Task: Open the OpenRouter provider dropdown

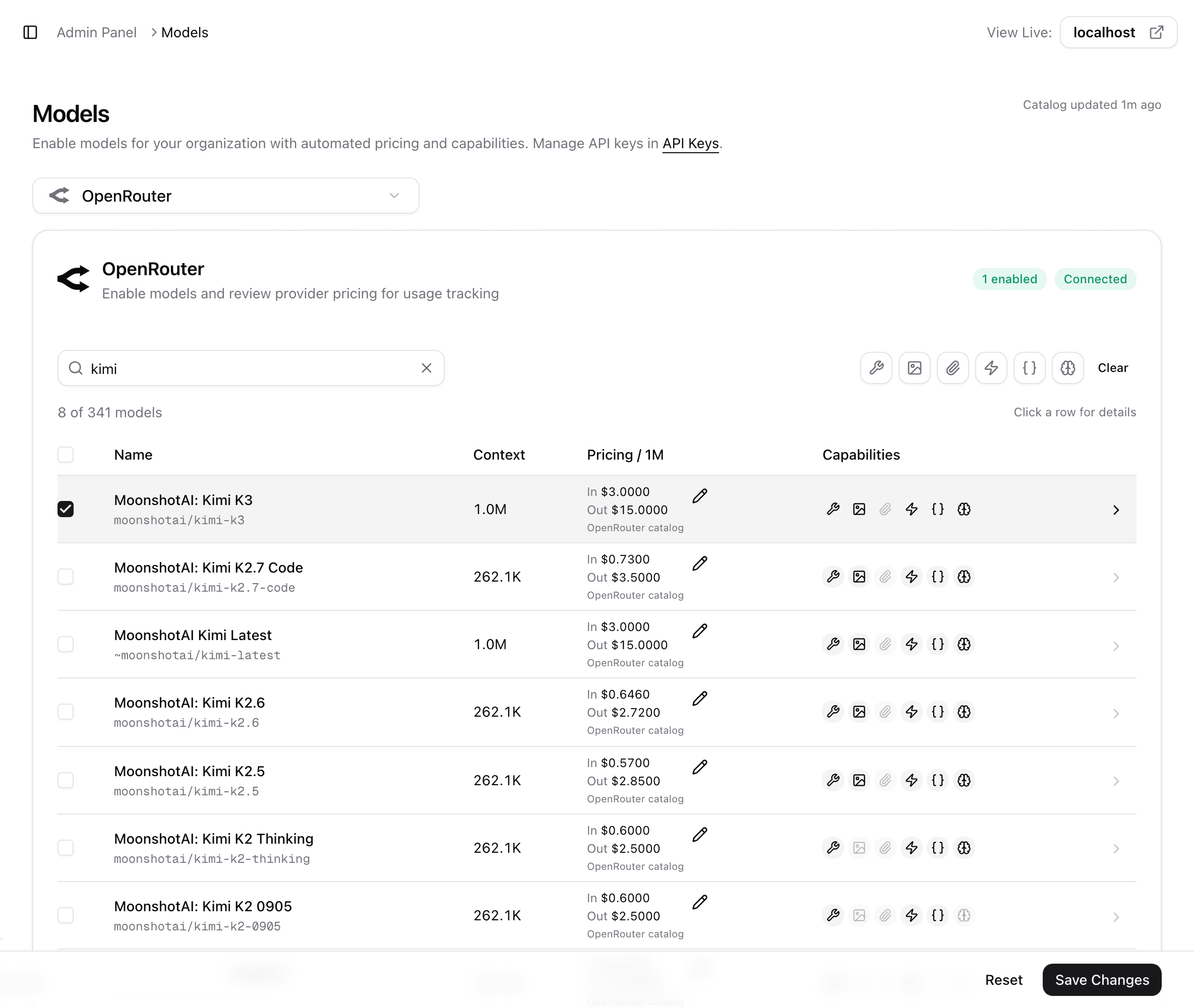Action: (226, 196)
